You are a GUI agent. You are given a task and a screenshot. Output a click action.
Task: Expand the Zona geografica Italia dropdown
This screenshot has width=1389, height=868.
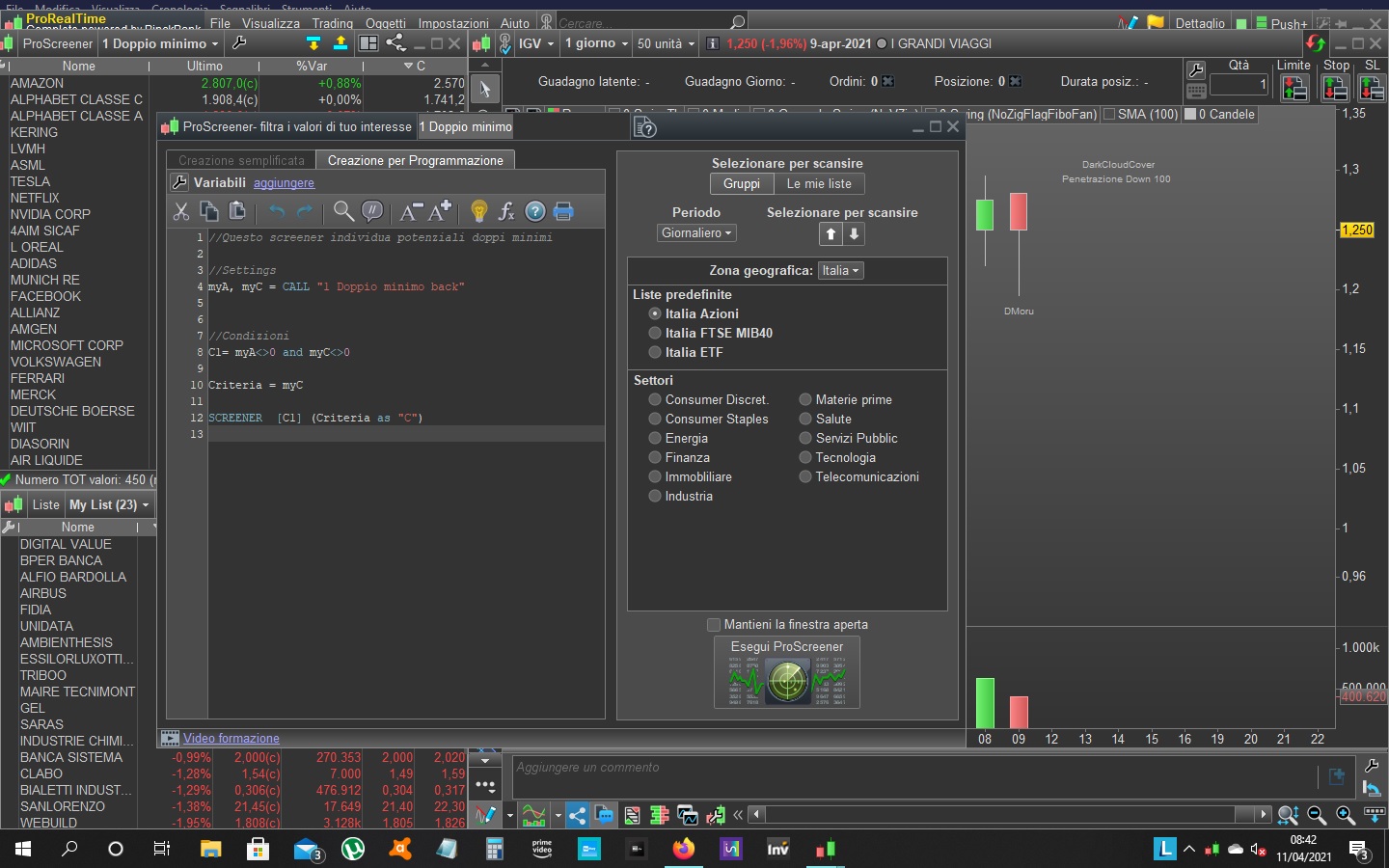coord(839,271)
